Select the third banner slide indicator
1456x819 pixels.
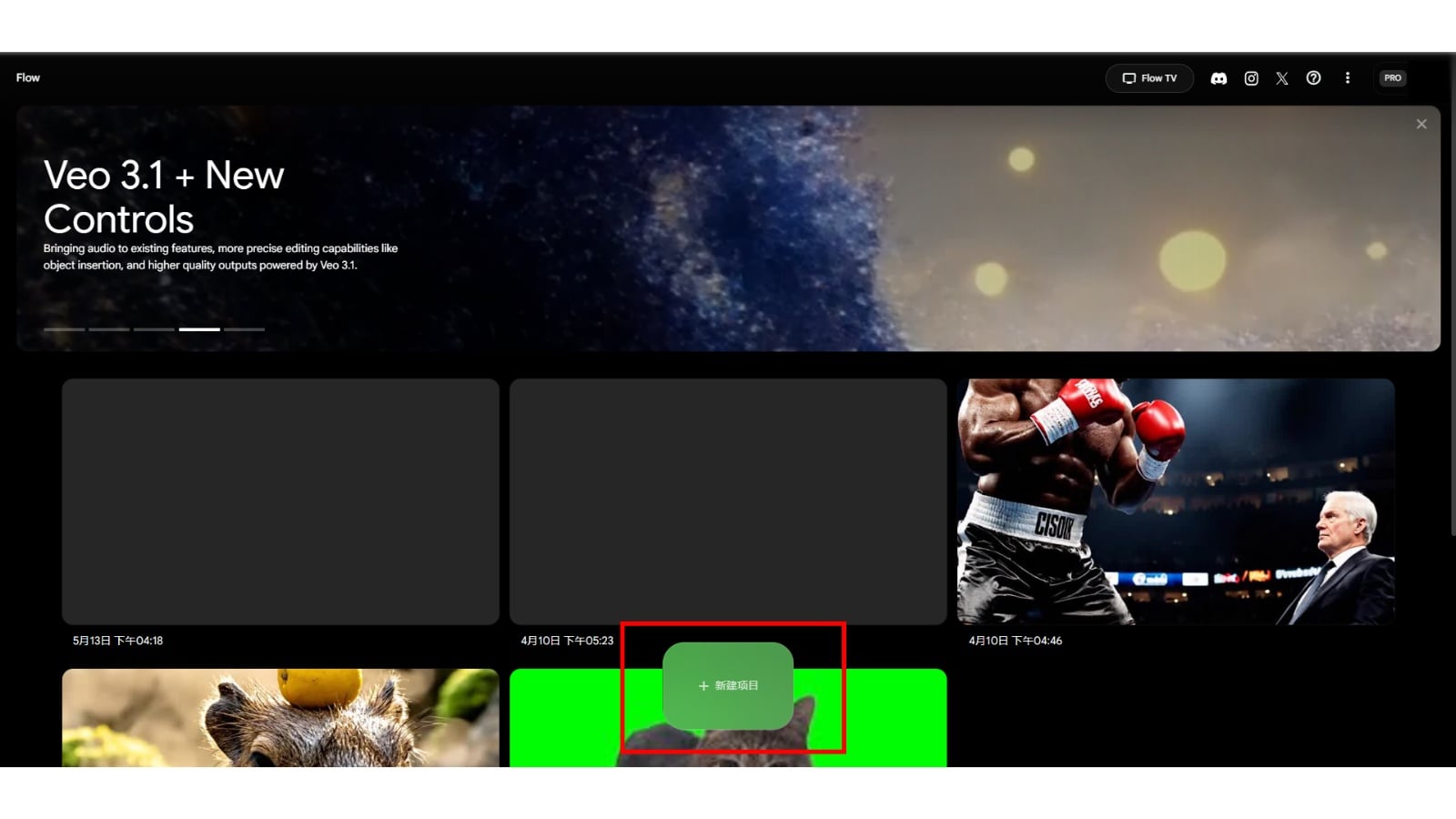[154, 329]
